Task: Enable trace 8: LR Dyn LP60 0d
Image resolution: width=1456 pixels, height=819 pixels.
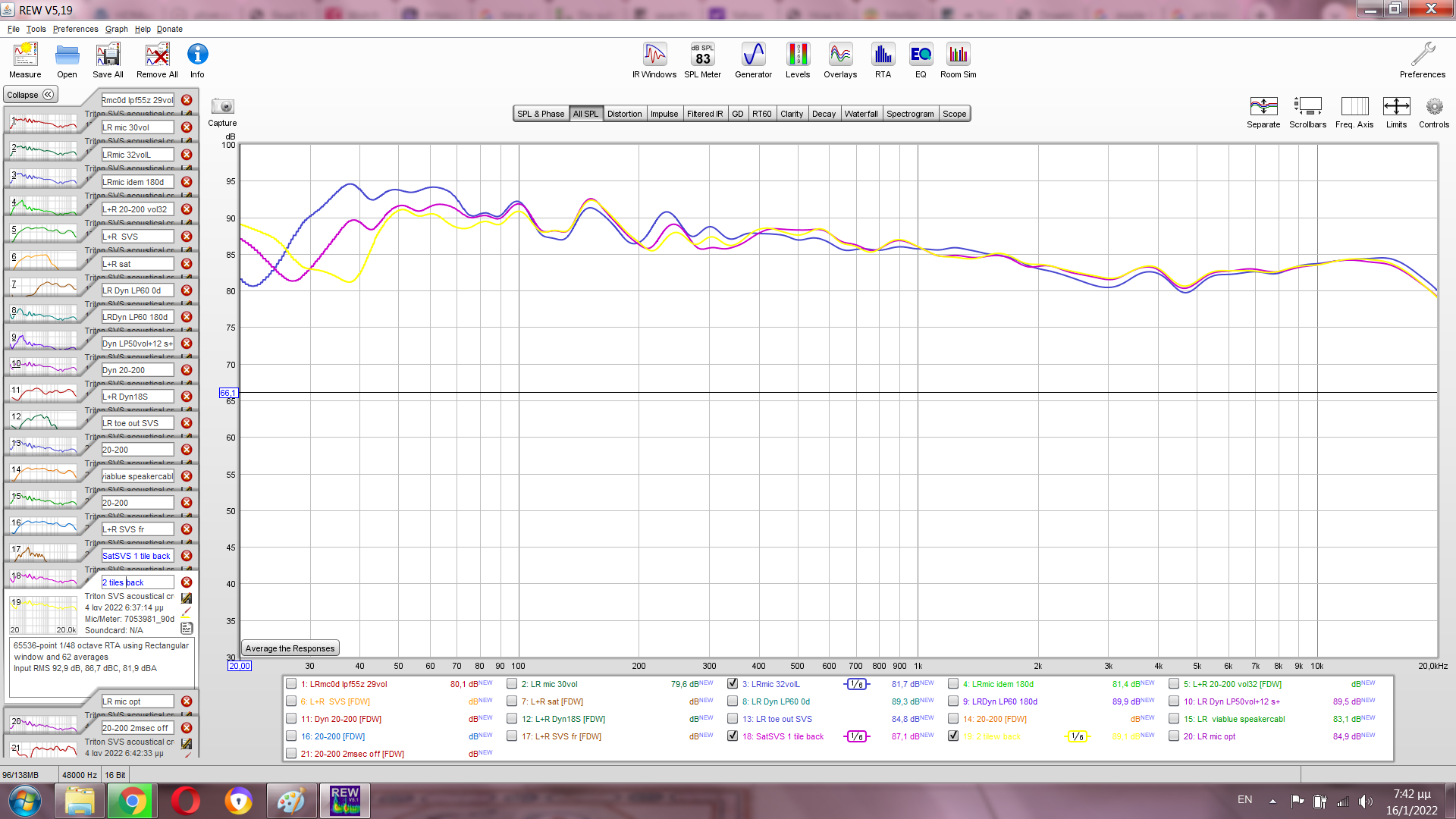Action: [733, 701]
